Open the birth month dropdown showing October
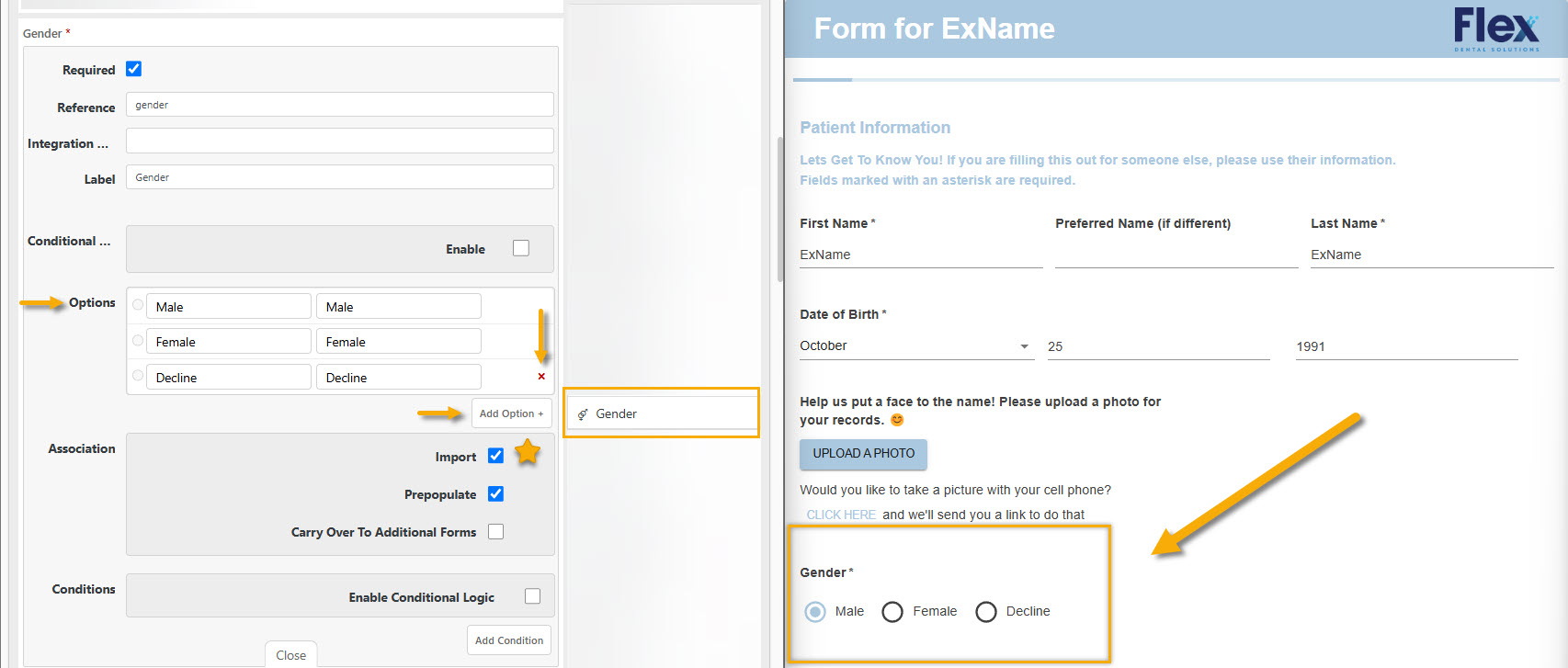1568x668 pixels. [916, 346]
